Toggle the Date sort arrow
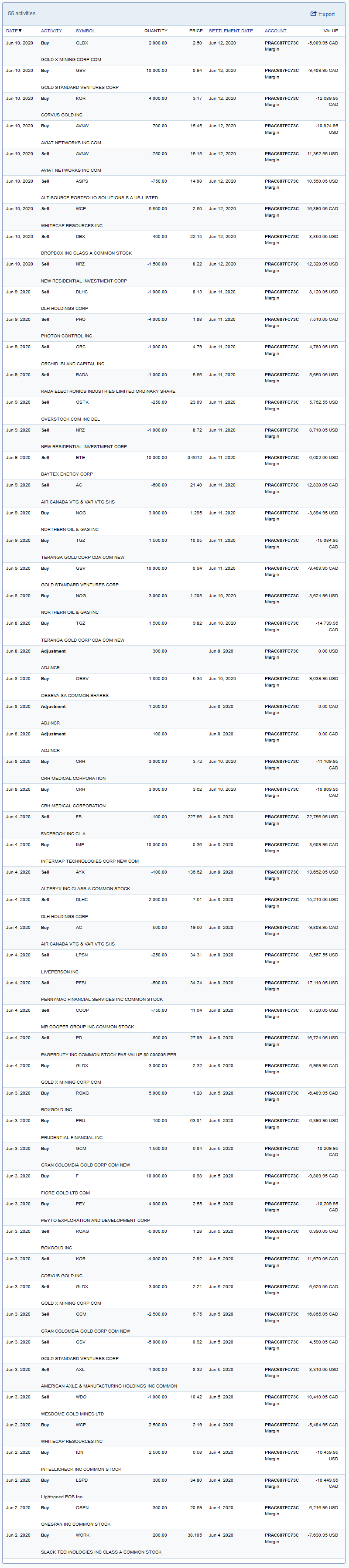 click(20, 31)
